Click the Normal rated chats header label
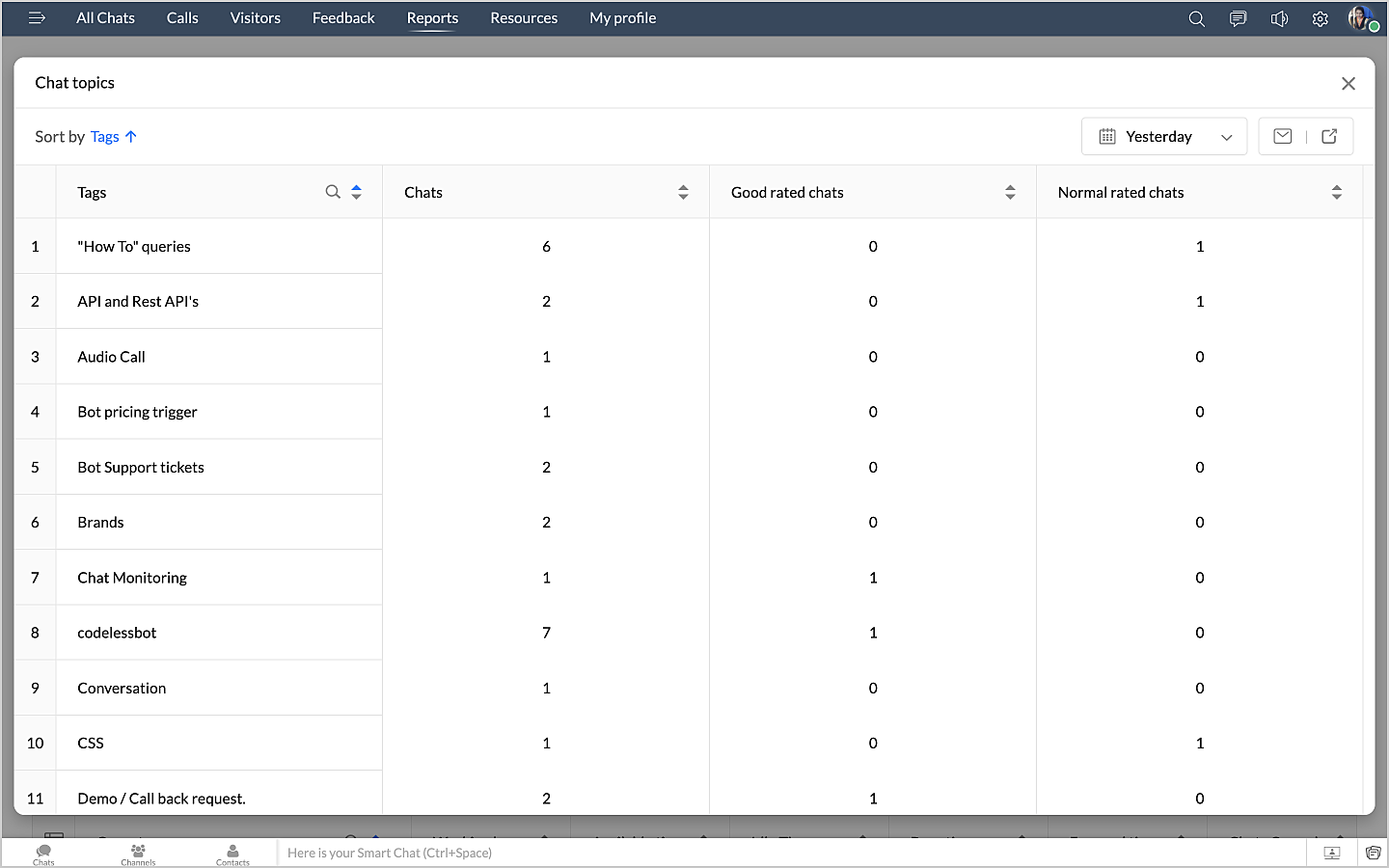1389x868 pixels. [x=1121, y=193]
